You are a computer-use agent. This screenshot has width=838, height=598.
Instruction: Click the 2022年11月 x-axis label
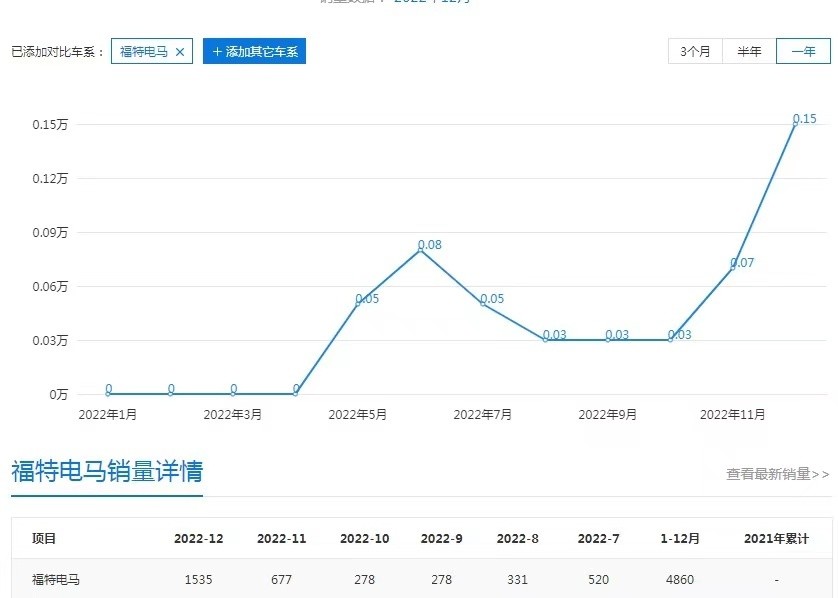pos(733,415)
